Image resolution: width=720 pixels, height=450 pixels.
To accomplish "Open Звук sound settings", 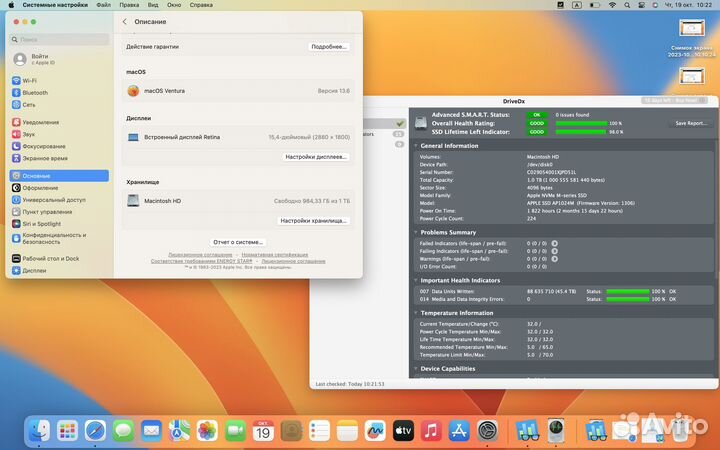I will 59,134.
